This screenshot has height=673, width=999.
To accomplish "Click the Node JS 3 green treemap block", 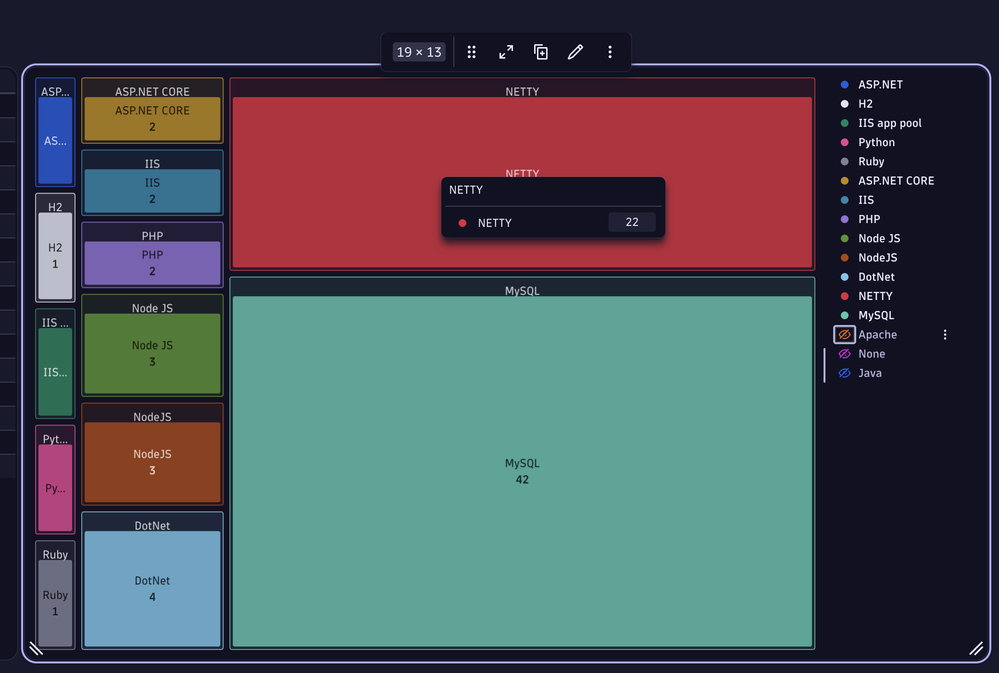I will tap(152, 353).
